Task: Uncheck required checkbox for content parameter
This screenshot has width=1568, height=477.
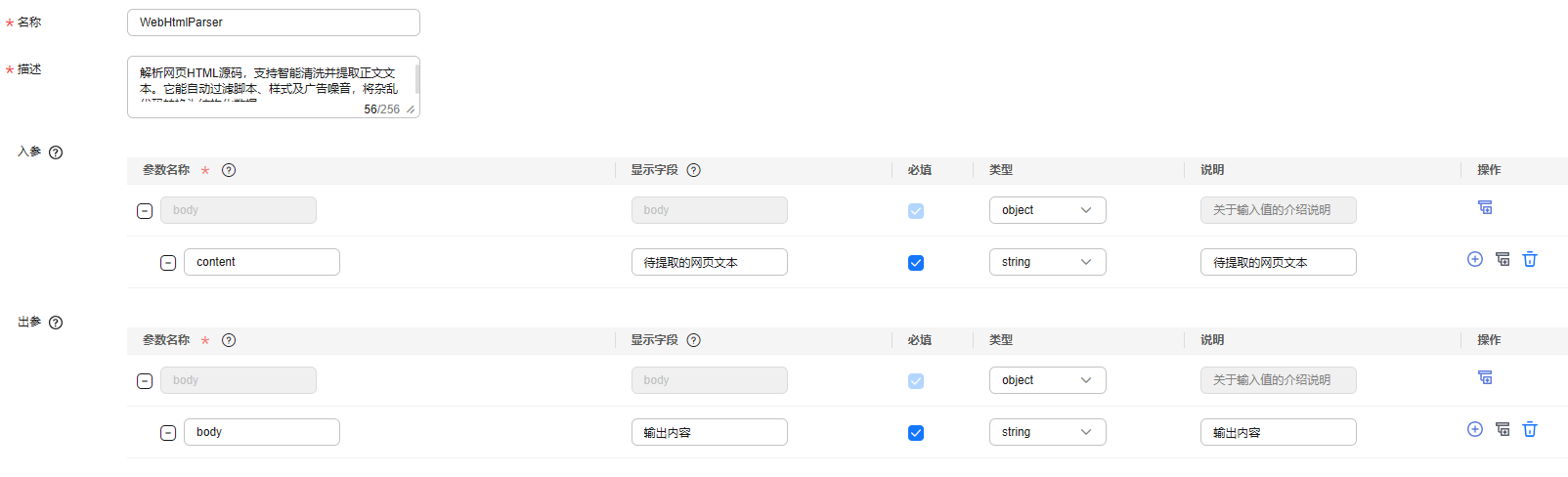Action: [x=916, y=263]
